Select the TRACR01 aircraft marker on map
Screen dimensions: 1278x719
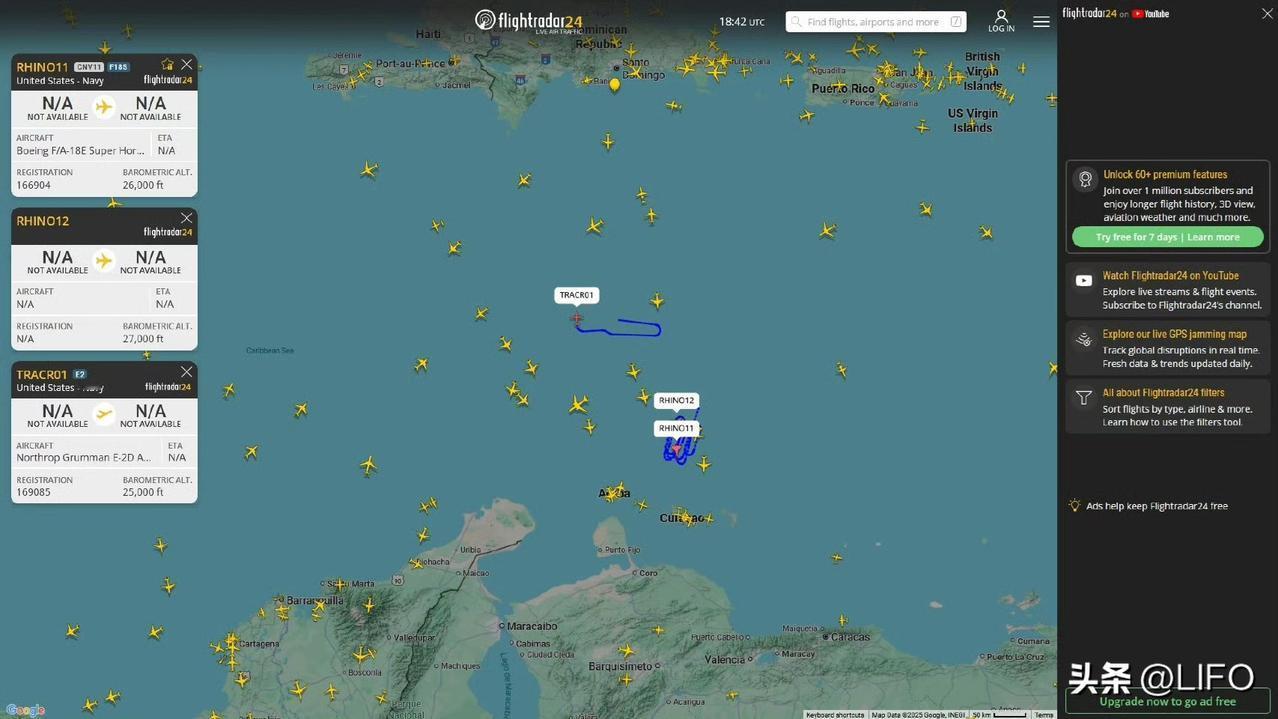(x=577, y=318)
